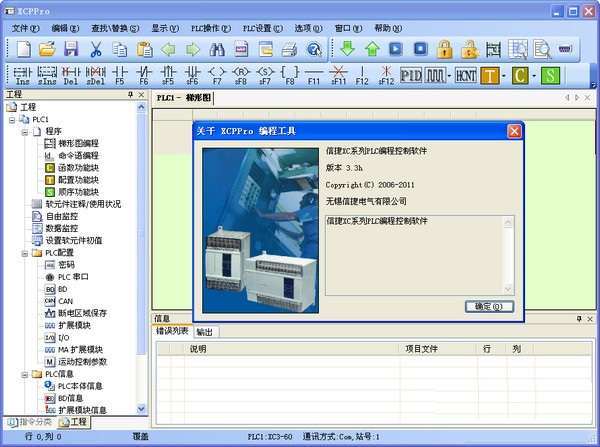
Task: Upload program from PLC green up arrow
Action: (372, 49)
